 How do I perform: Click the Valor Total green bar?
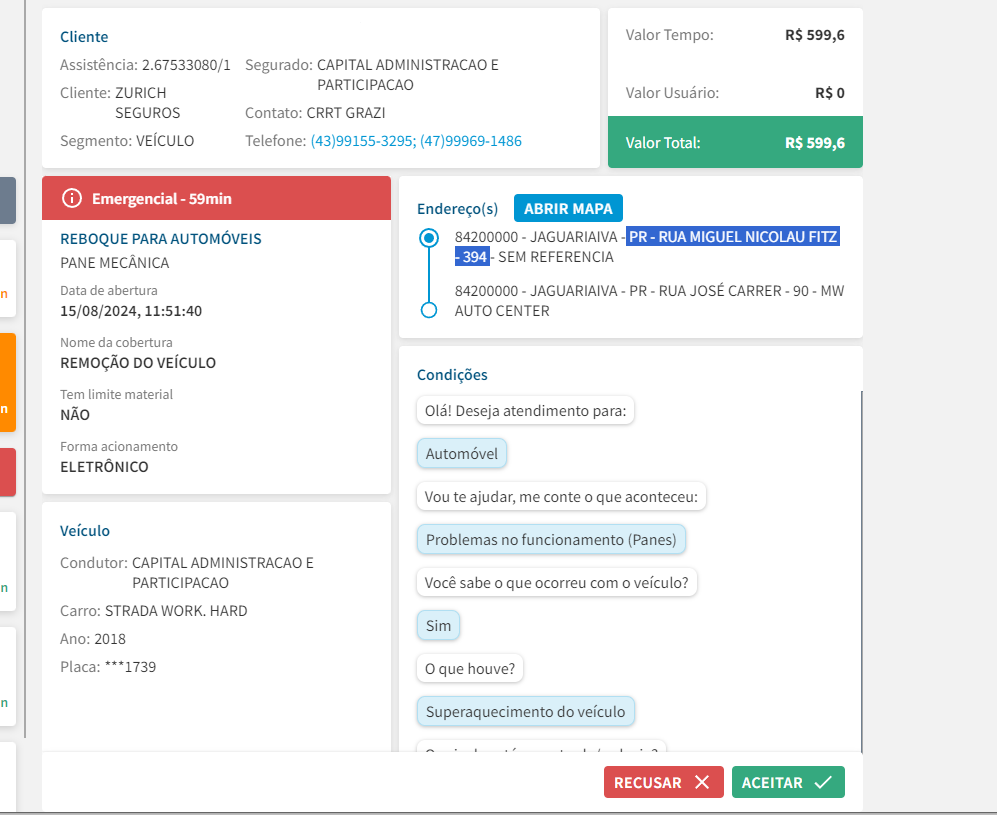coord(735,142)
